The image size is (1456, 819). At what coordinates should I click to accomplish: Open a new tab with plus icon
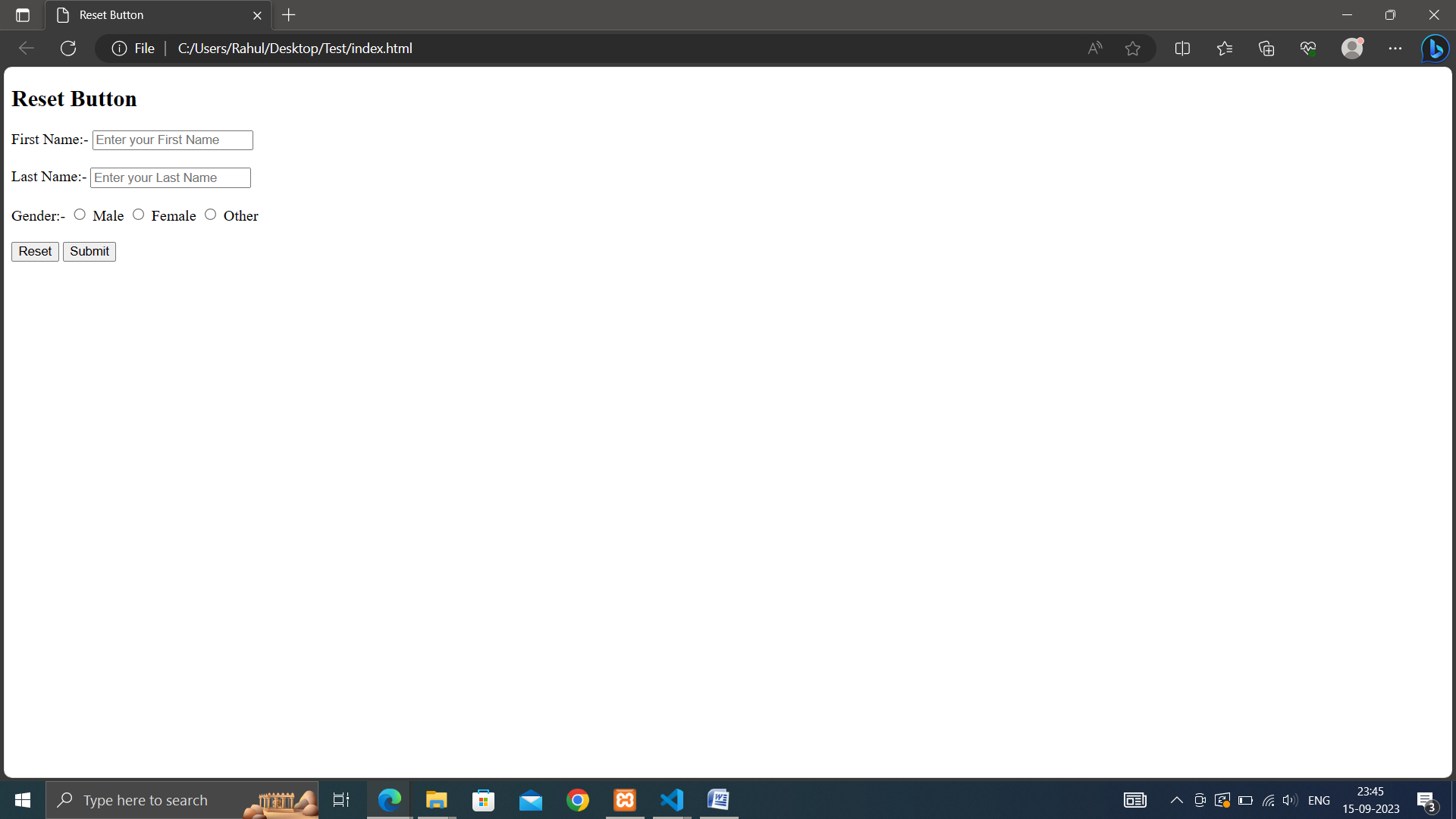289,15
